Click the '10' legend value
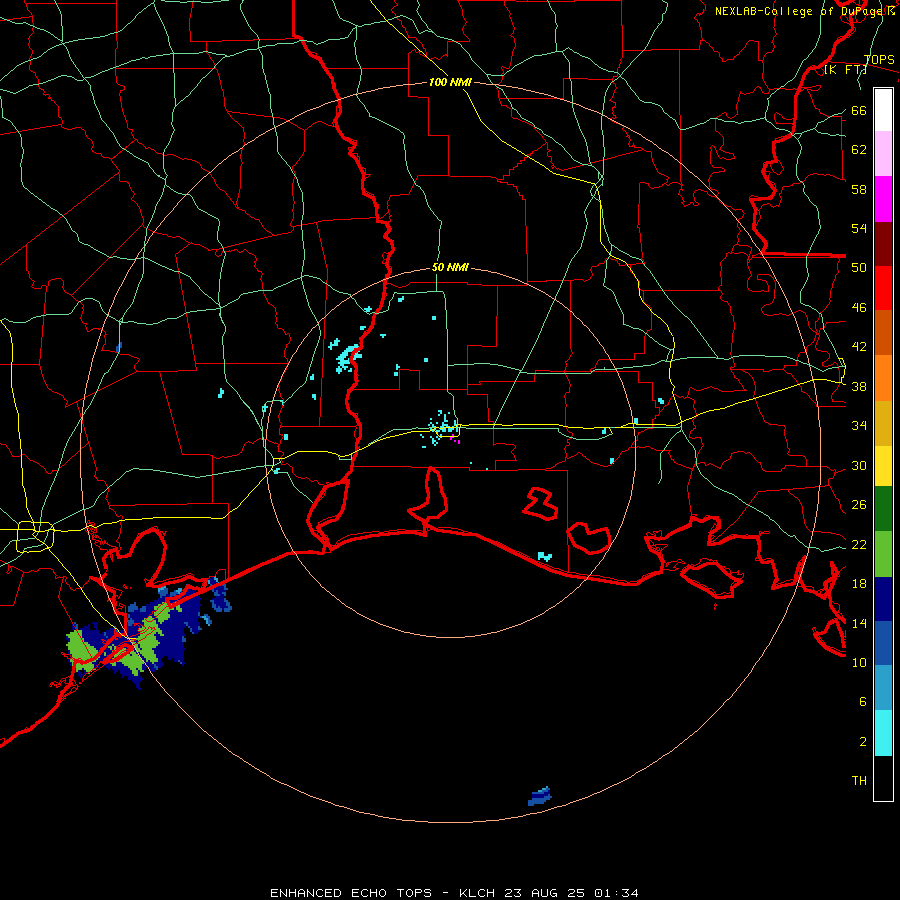 (859, 662)
